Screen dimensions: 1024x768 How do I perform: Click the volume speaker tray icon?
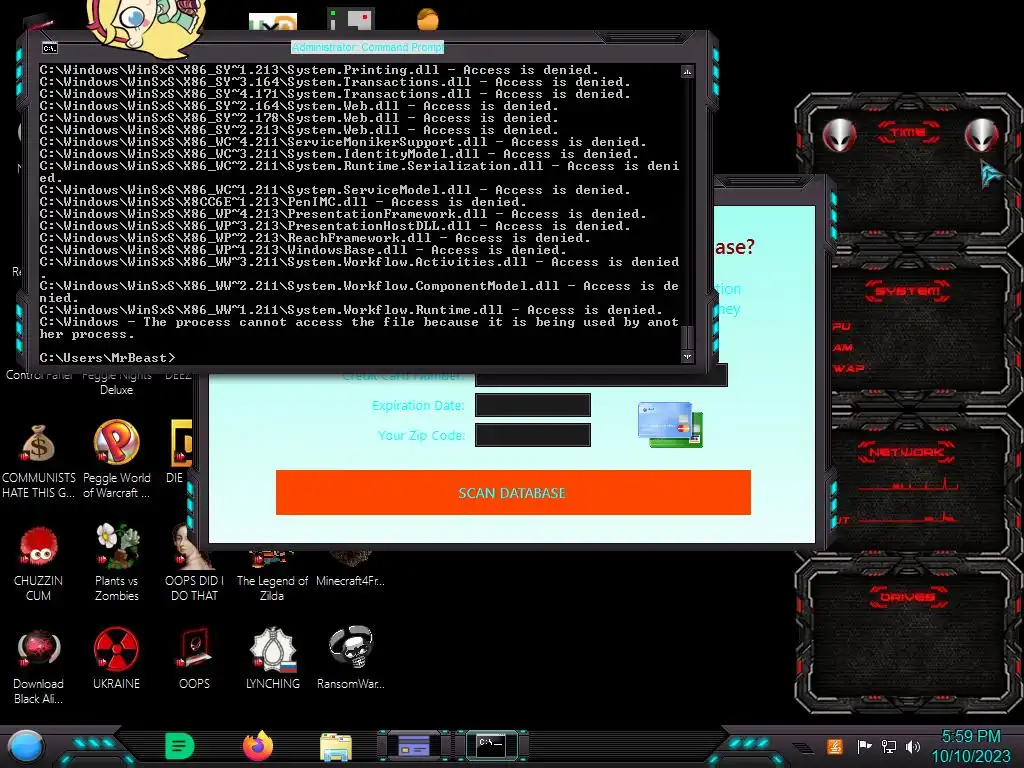(913, 746)
